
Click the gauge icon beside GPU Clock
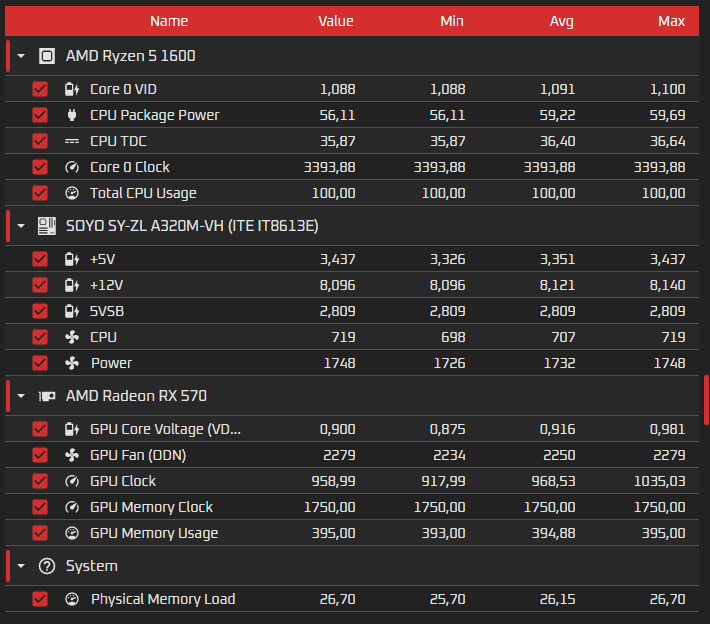72,481
